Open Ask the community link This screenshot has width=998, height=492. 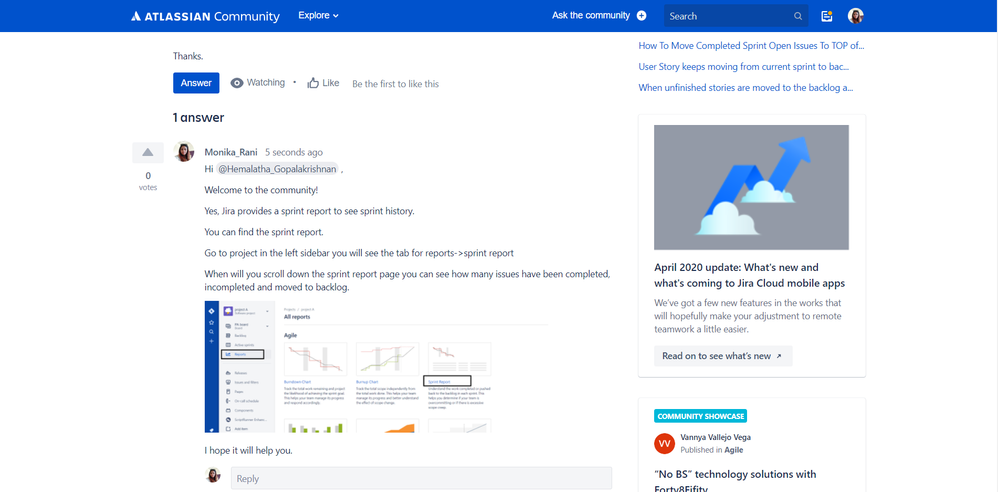click(x=591, y=15)
